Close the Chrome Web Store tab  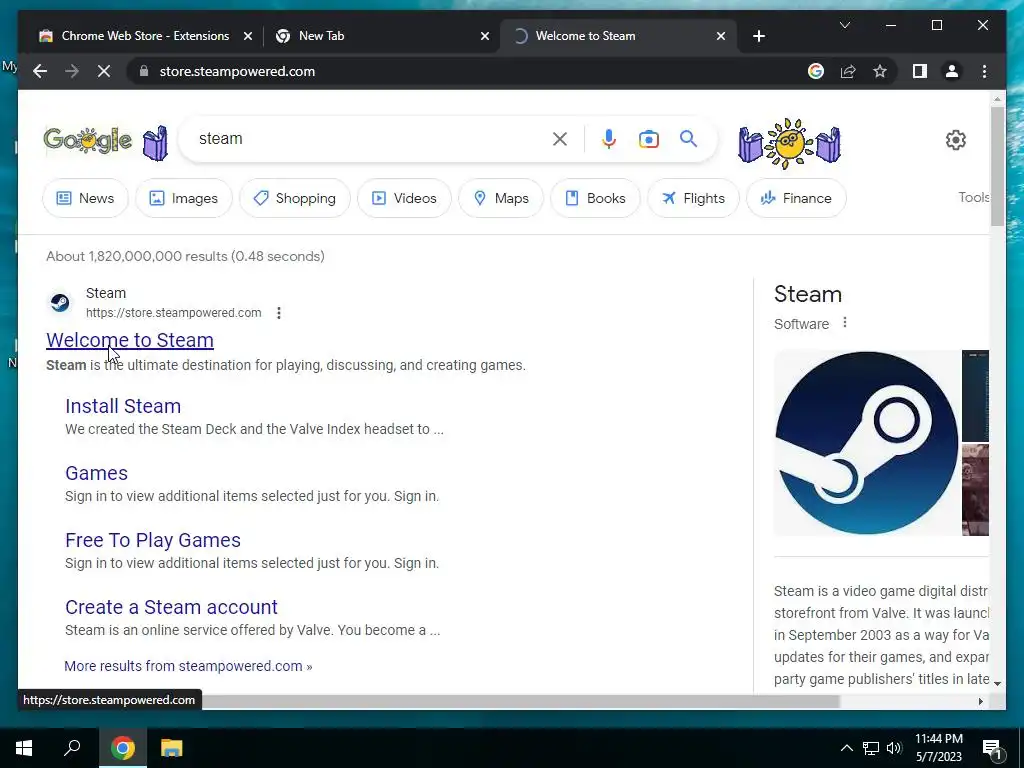pos(248,36)
